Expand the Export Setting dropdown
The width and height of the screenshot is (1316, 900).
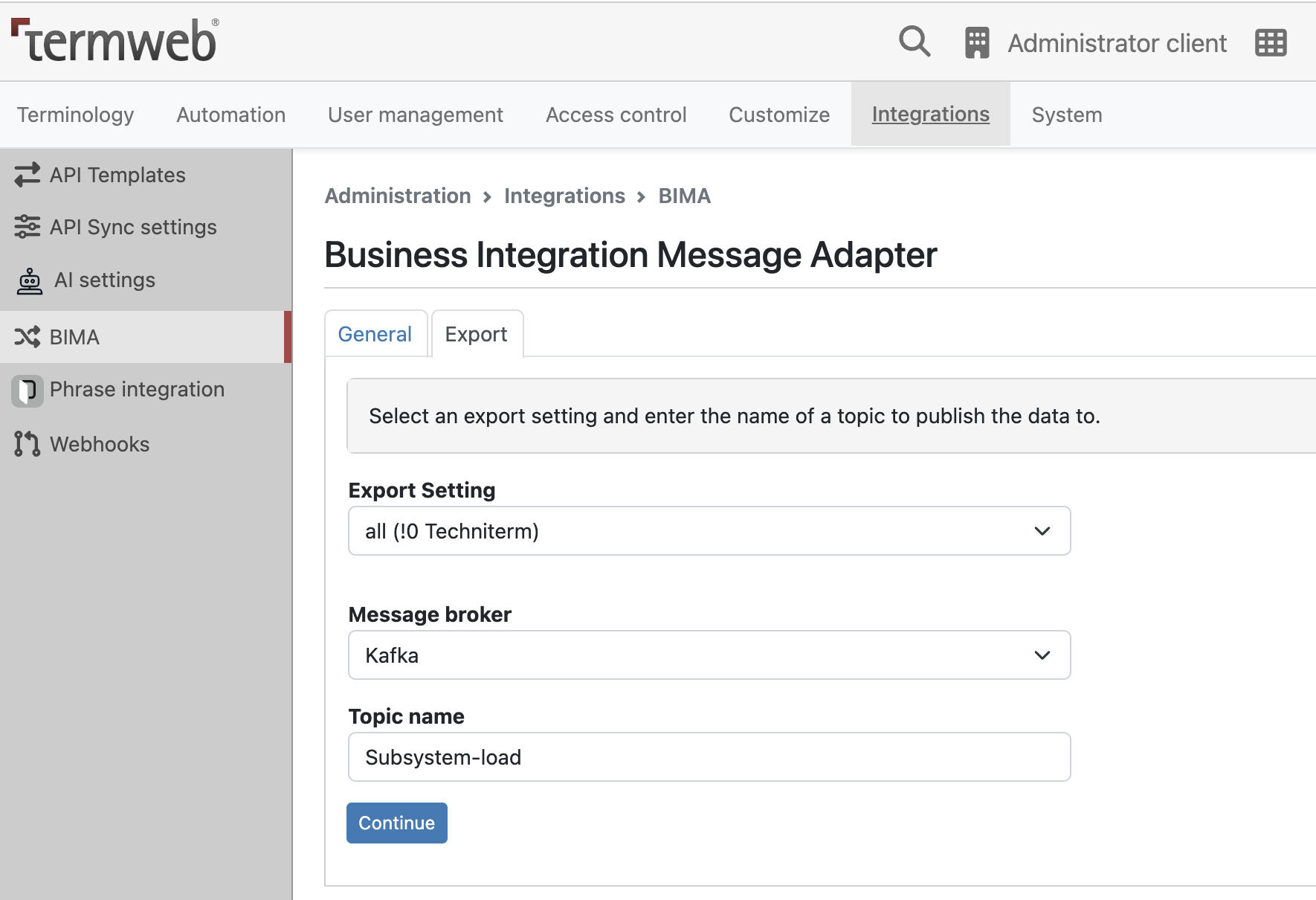tap(709, 531)
